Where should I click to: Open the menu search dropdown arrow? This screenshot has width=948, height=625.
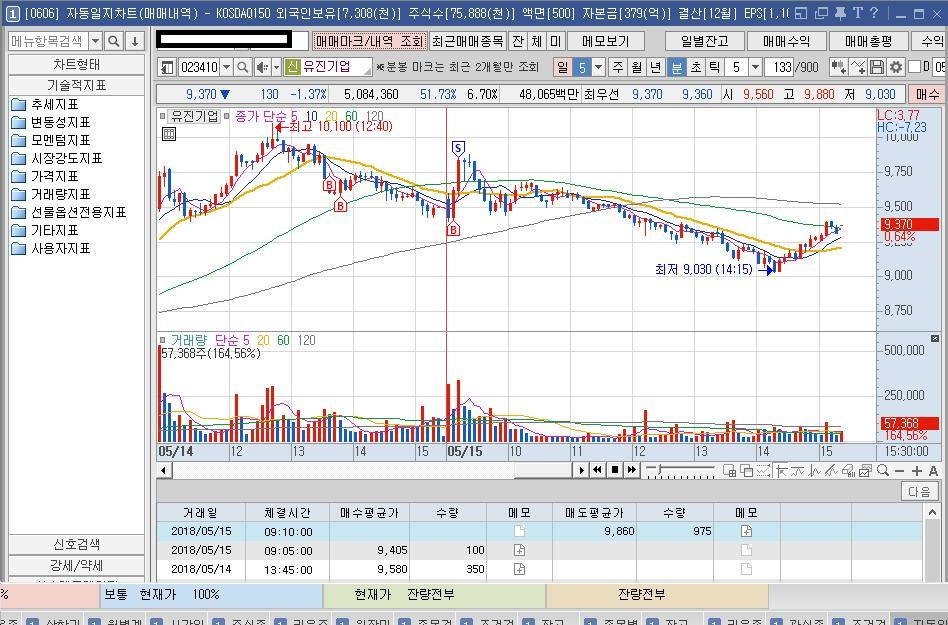coord(96,41)
